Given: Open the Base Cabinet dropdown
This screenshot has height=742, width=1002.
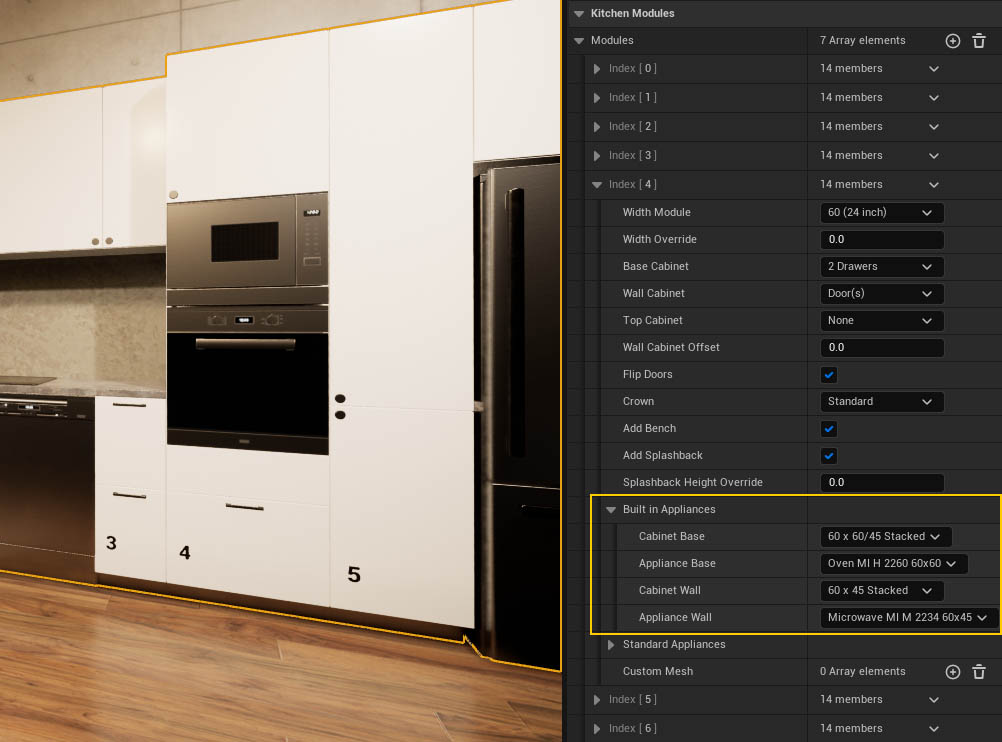Looking at the screenshot, I should pos(881,267).
